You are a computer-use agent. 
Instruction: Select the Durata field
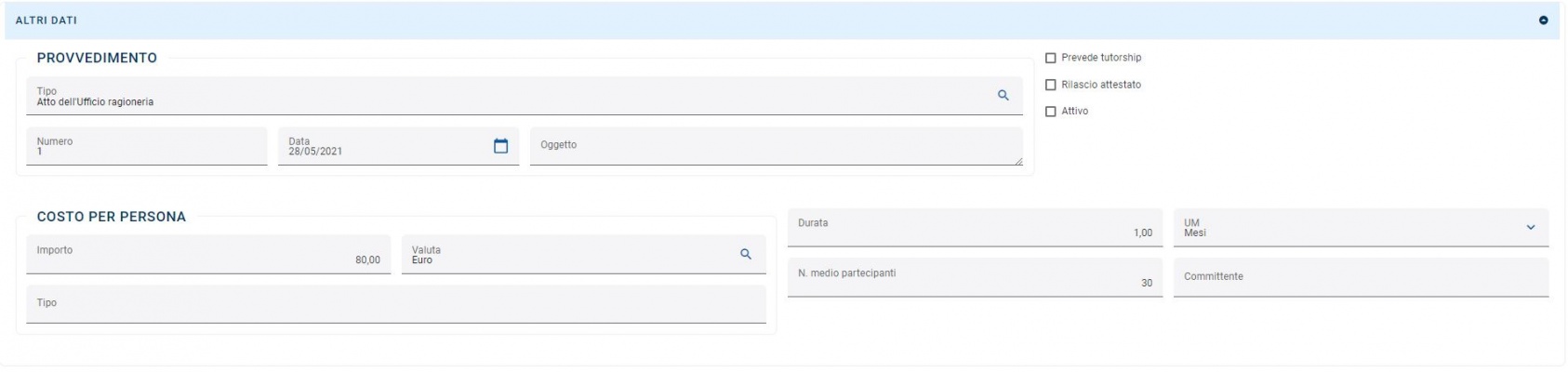pyautogui.click(x=974, y=228)
